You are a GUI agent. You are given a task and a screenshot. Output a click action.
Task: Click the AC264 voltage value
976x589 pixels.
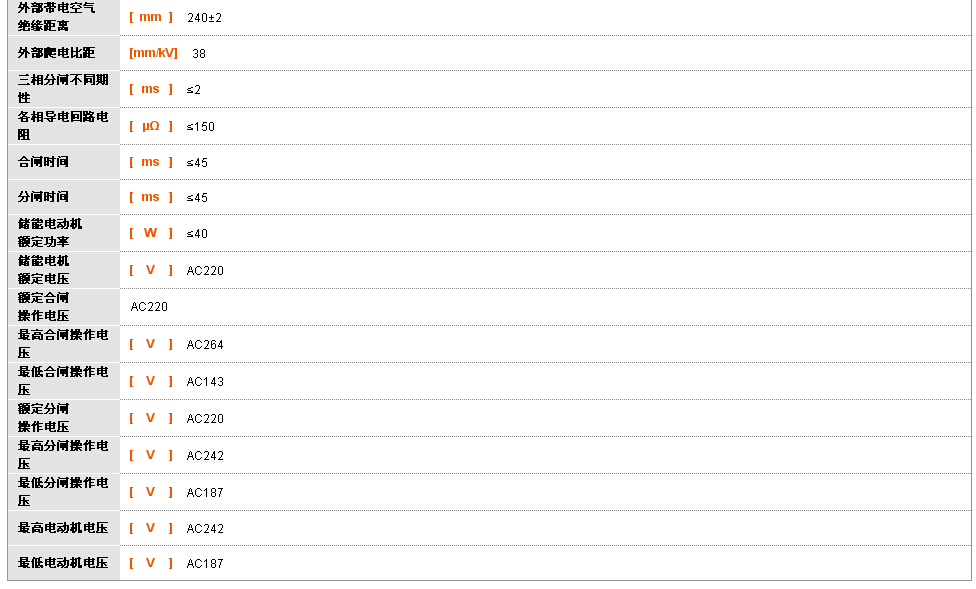point(205,345)
